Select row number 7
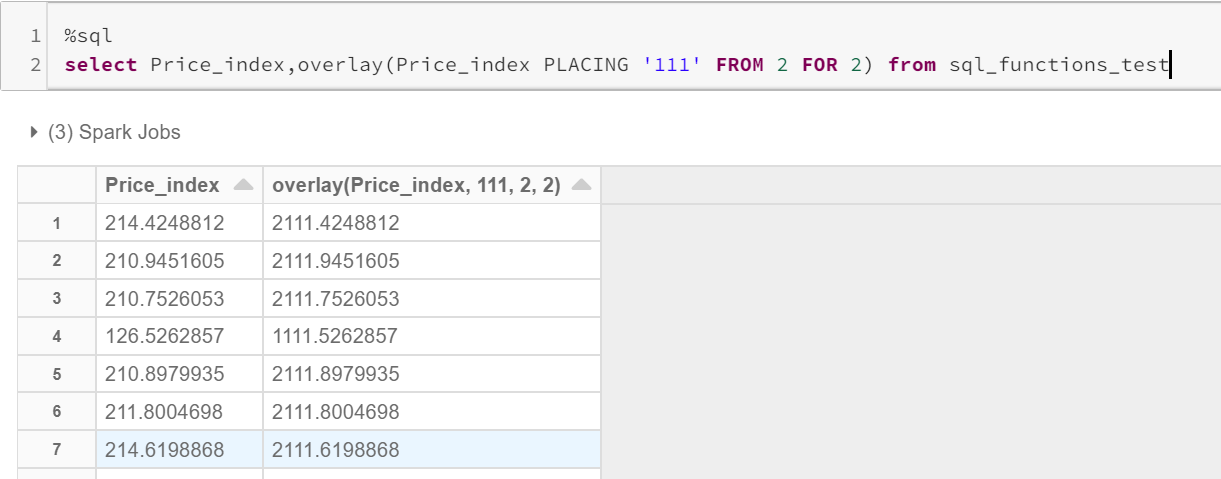 click(57, 450)
